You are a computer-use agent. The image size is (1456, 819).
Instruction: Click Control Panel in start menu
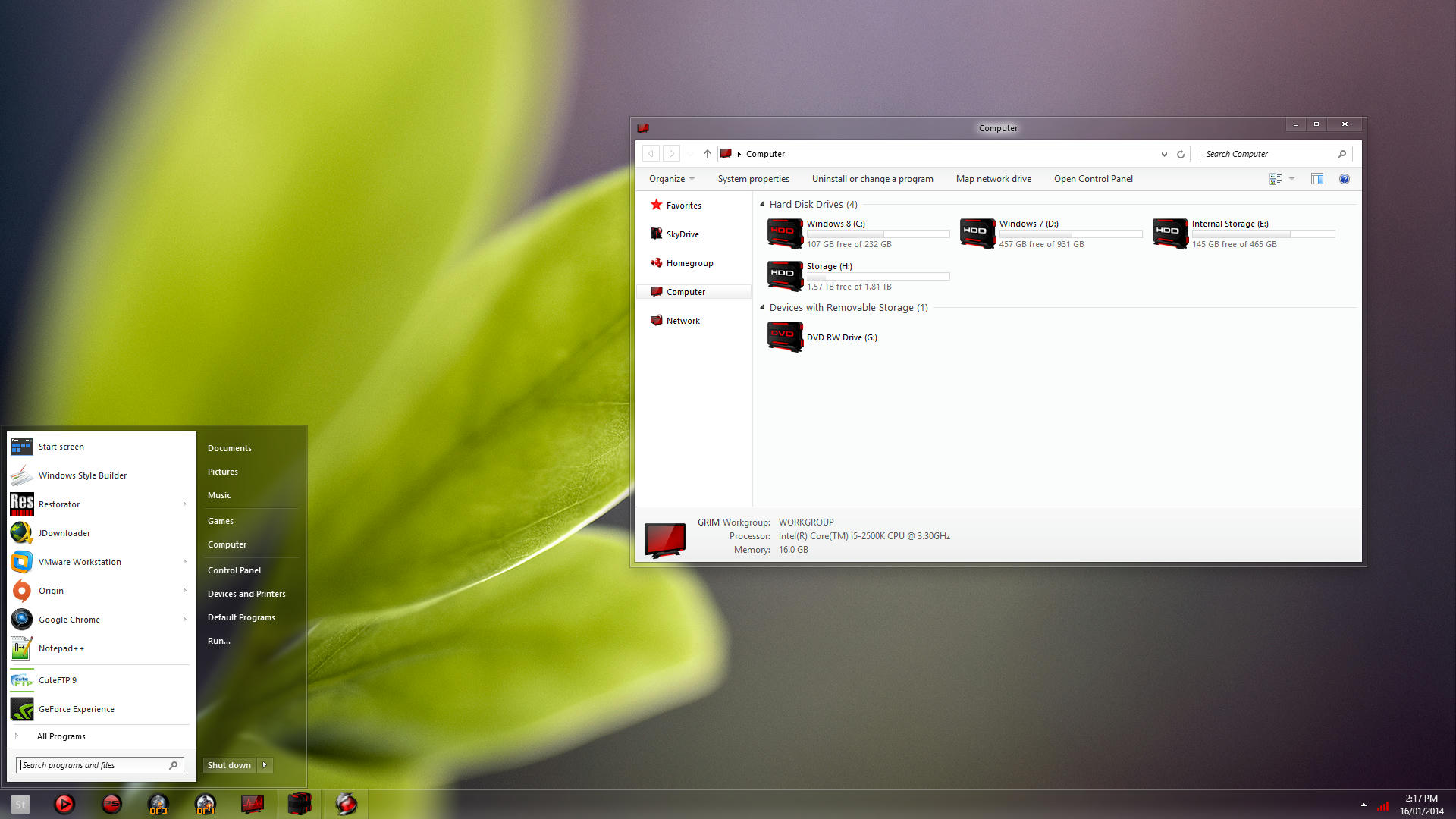coord(234,570)
